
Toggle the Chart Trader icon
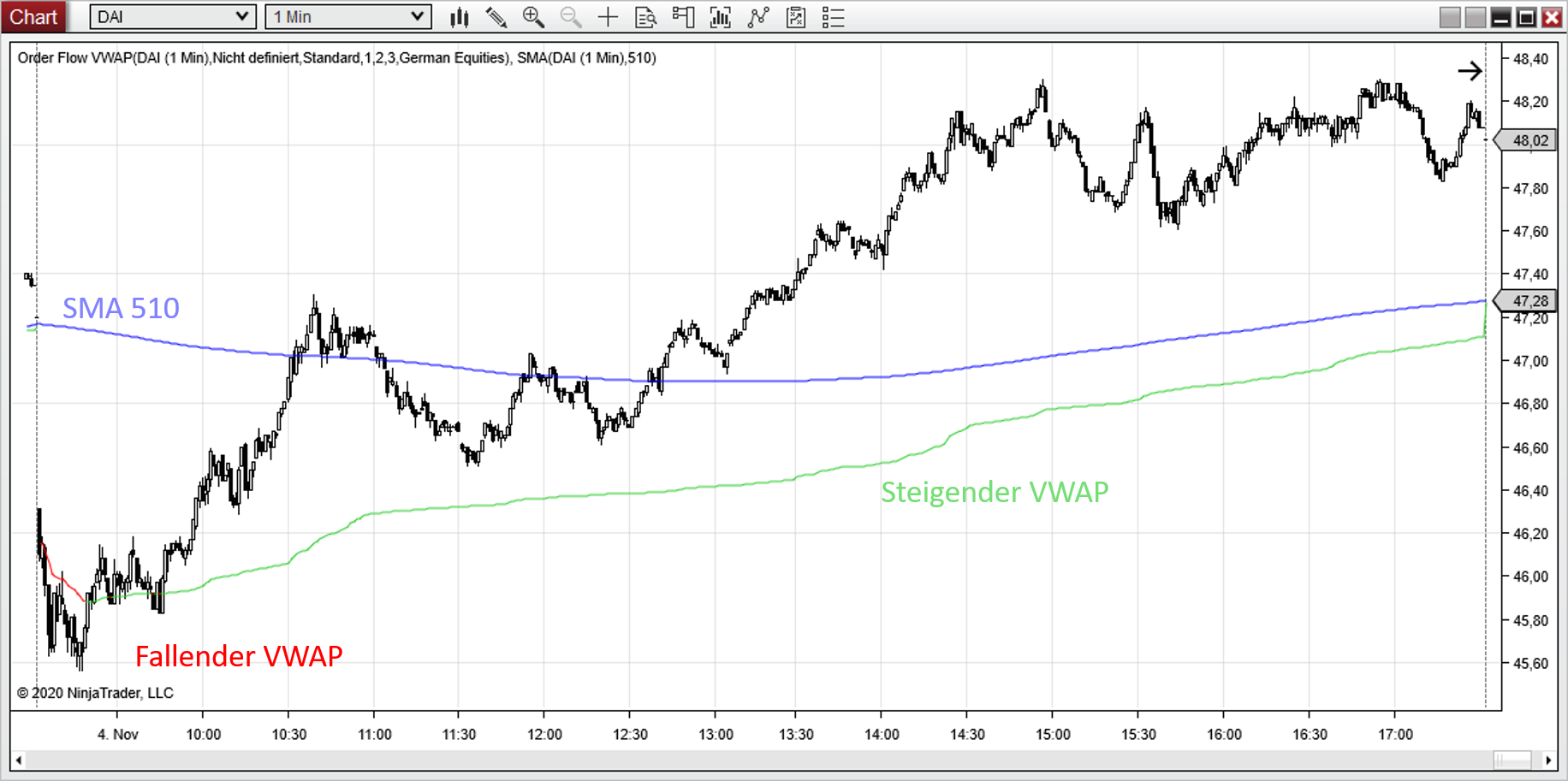[683, 17]
